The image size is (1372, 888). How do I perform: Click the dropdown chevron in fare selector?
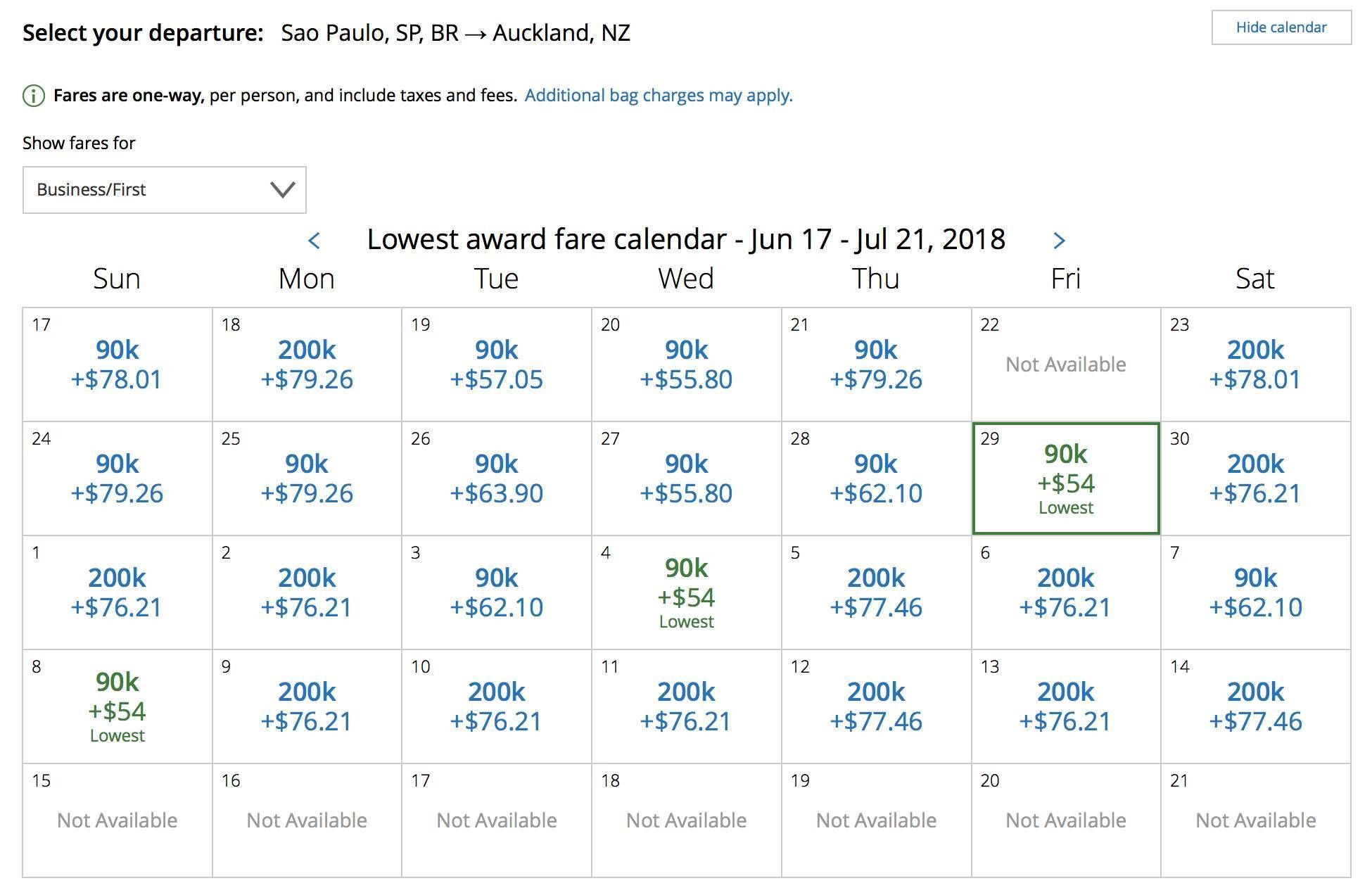(x=282, y=190)
